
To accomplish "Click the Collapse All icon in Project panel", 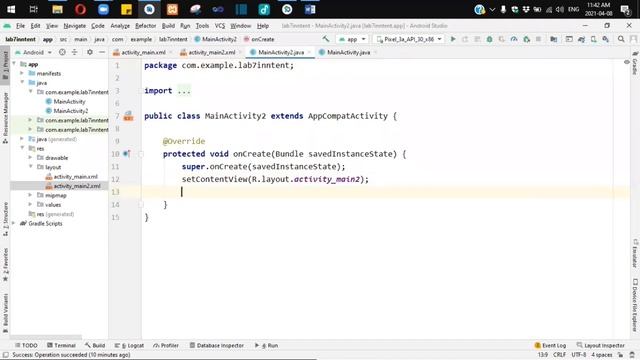I will [74, 52].
